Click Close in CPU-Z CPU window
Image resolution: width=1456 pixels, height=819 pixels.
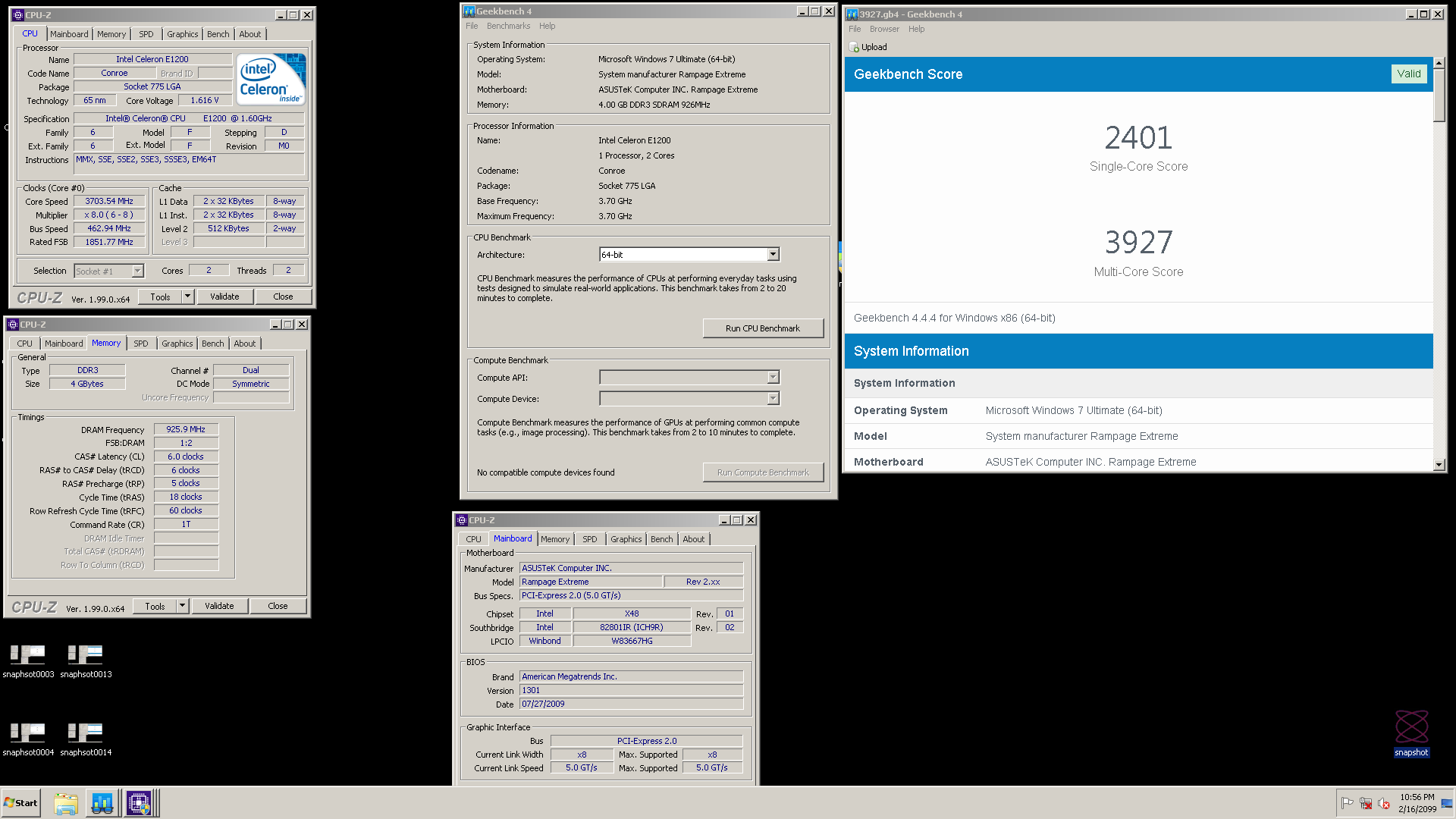coord(283,297)
